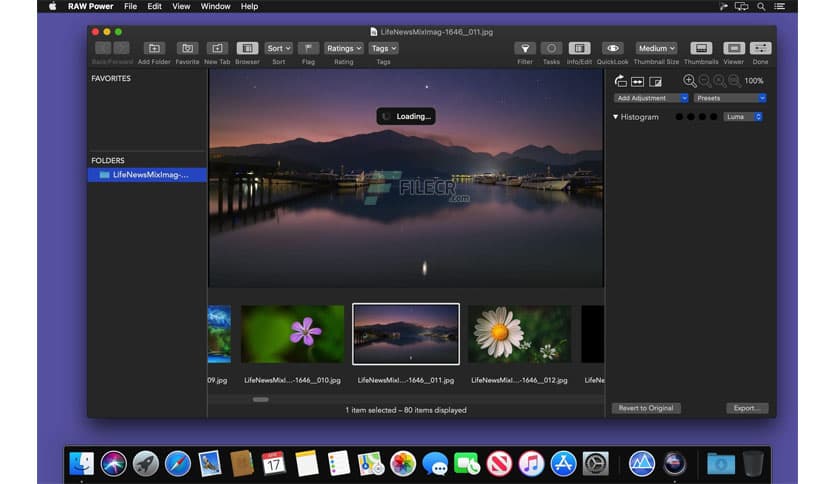Click the rotate image icon
The image size is (836, 484).
[x=620, y=81]
